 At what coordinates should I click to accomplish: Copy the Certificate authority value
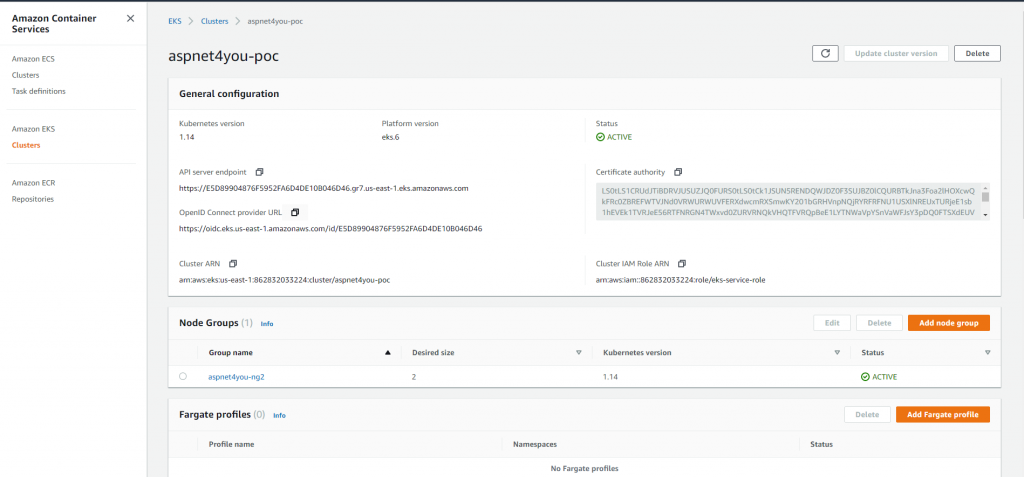point(677,172)
